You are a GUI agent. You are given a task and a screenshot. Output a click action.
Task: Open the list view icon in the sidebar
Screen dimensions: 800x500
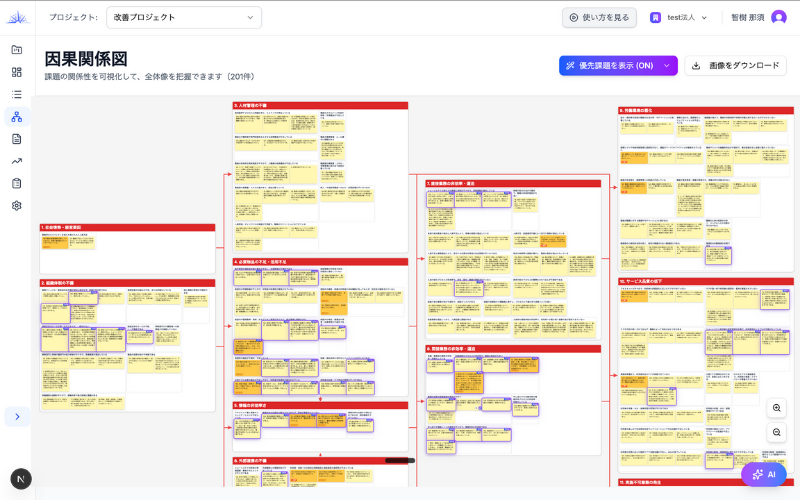[17, 94]
